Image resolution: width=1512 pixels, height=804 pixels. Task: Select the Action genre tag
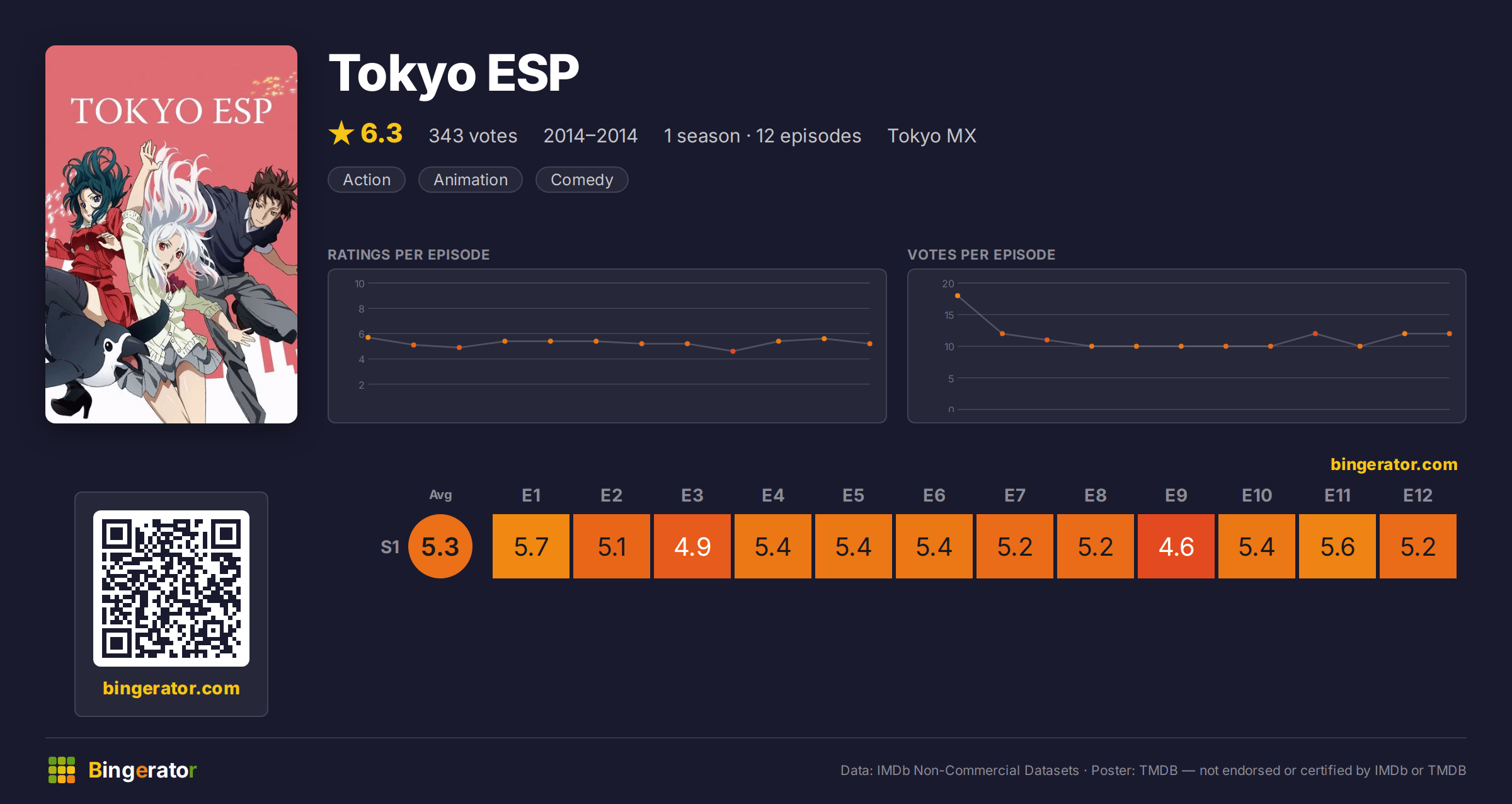367,180
